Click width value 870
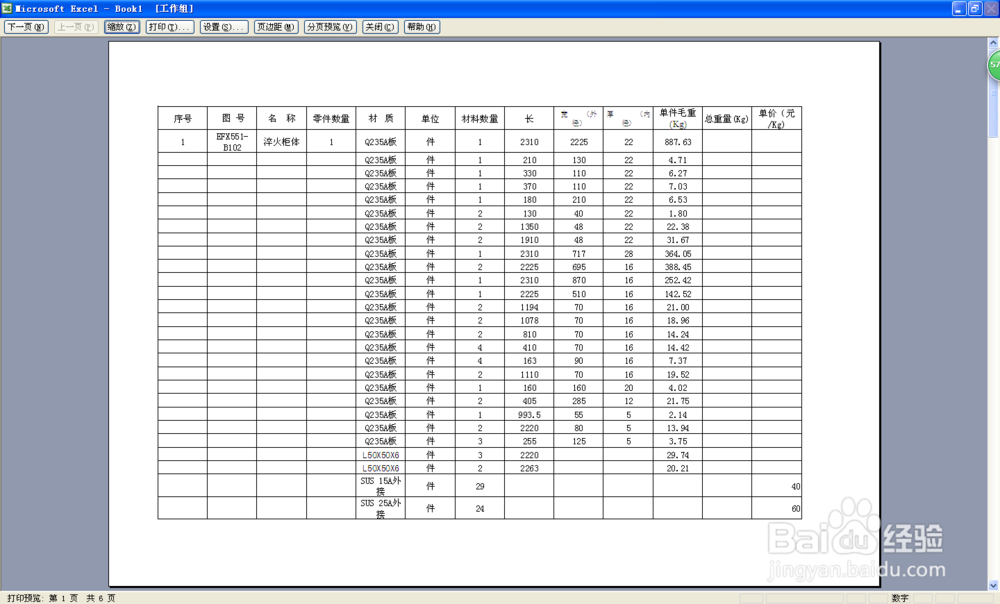Viewport: 1000px width, 604px height. point(579,281)
